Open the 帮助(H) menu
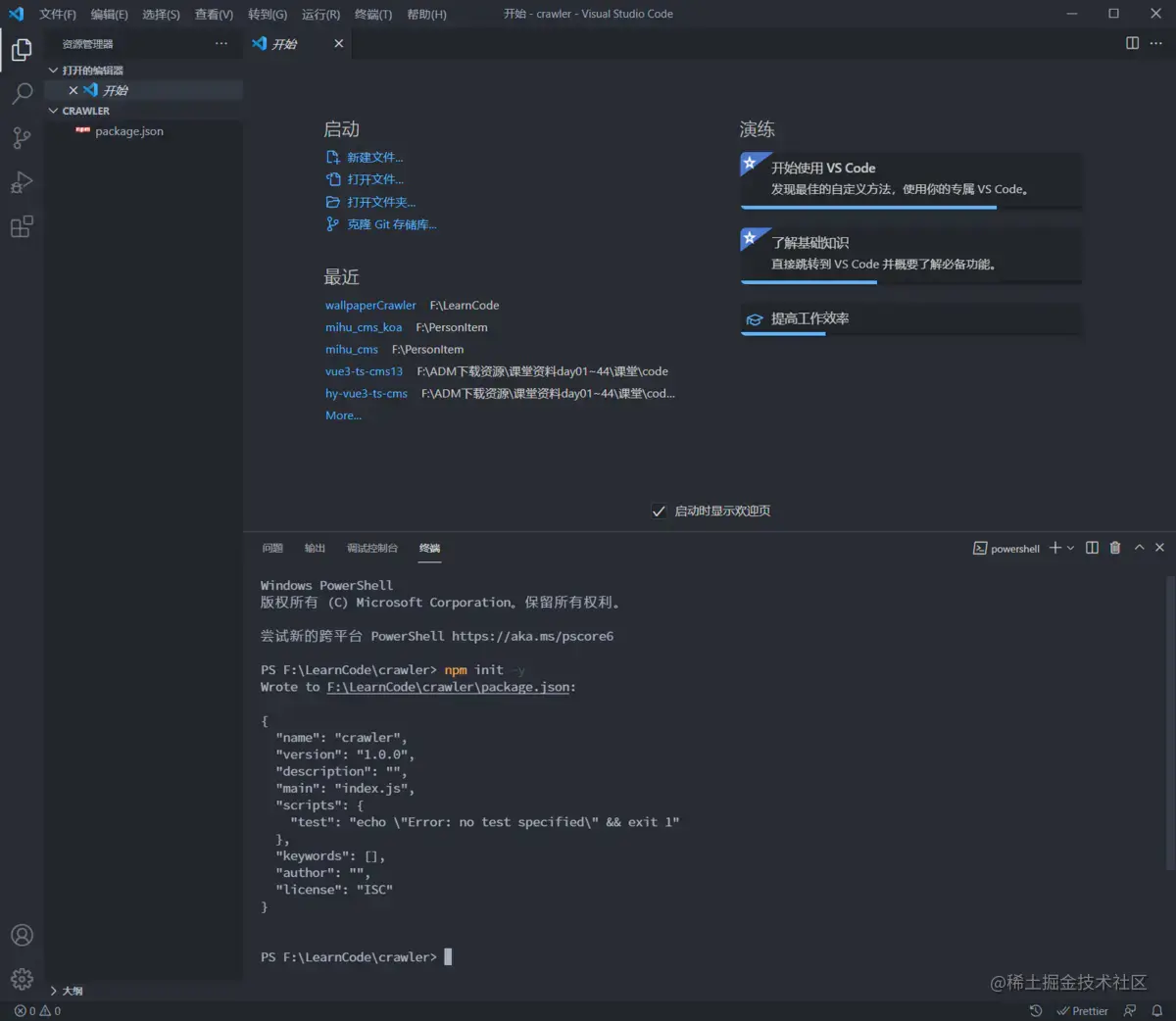This screenshot has width=1176, height=1021. 426,15
